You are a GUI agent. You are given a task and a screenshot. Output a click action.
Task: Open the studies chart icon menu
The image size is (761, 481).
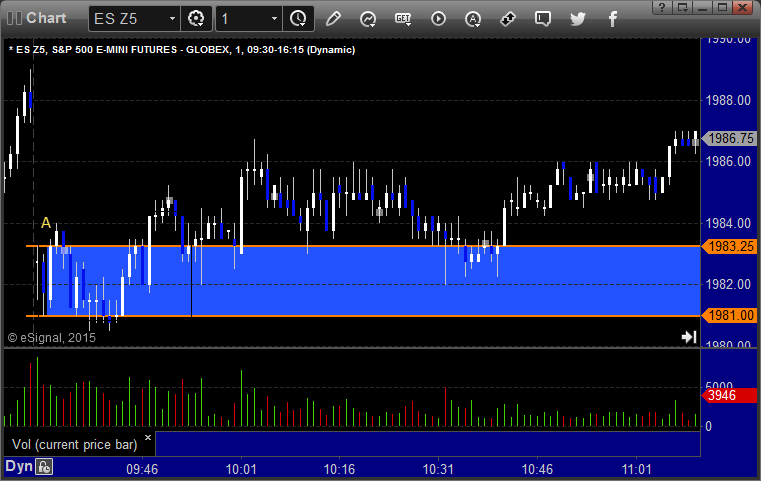click(x=368, y=19)
